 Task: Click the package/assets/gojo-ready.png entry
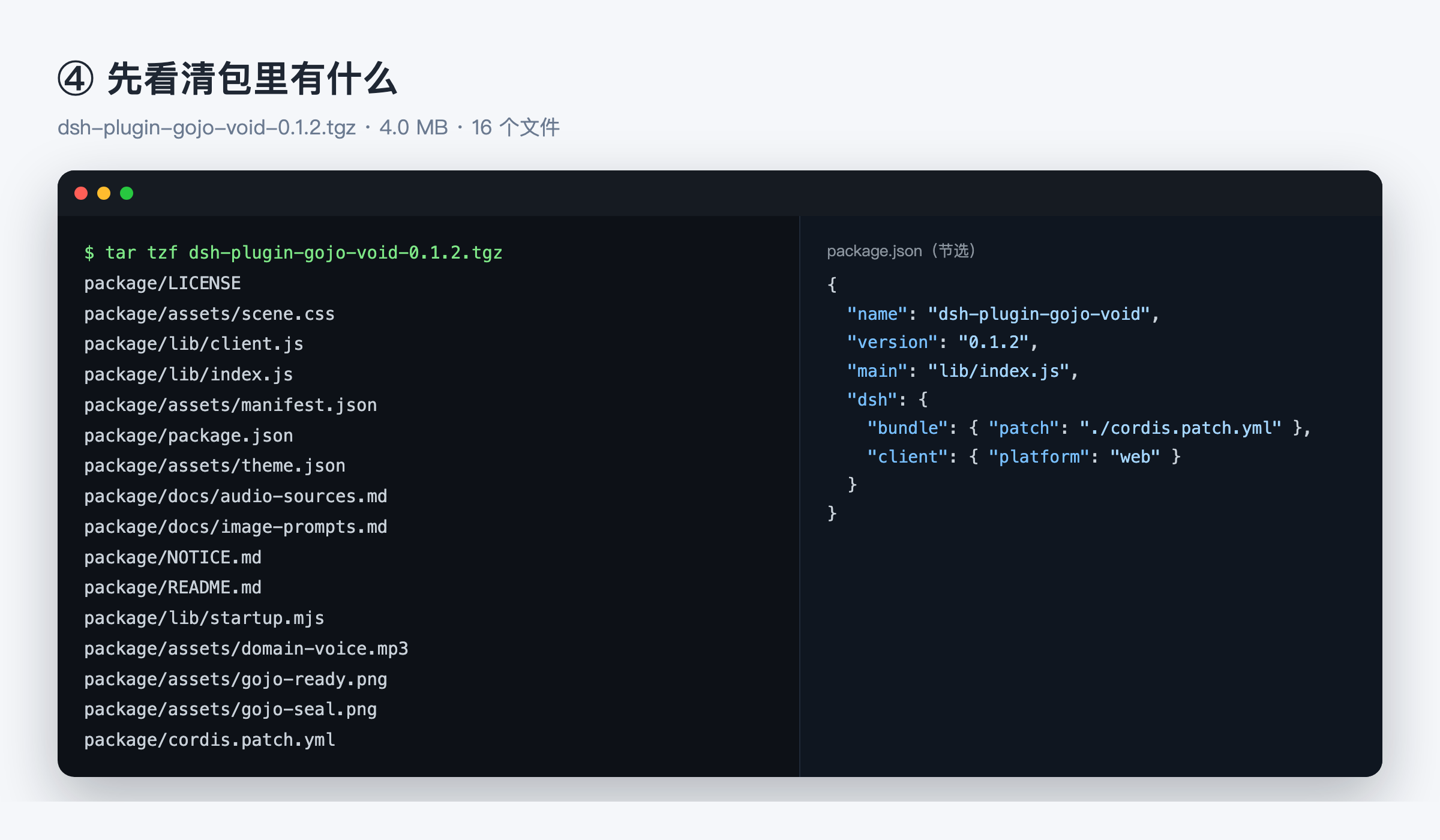(236, 679)
